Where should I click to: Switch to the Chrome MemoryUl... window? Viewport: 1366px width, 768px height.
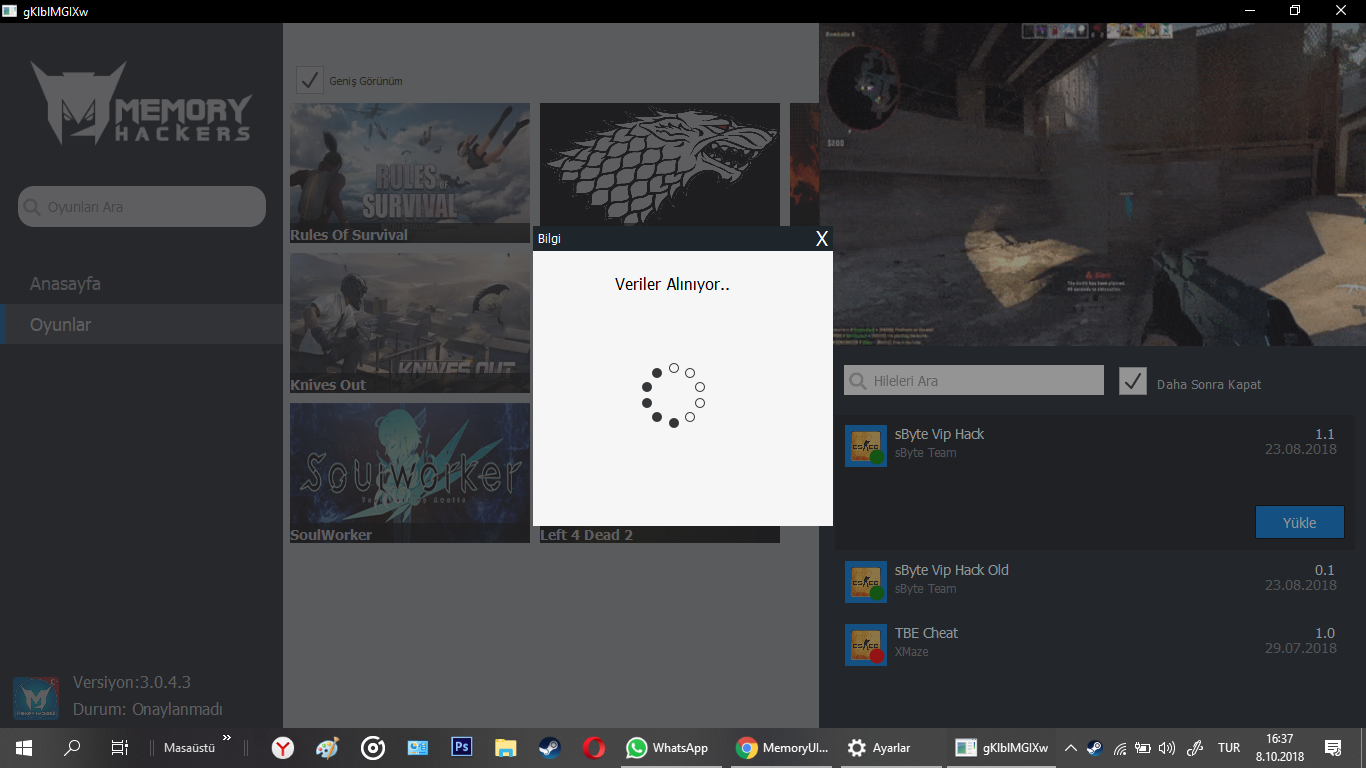coord(782,748)
